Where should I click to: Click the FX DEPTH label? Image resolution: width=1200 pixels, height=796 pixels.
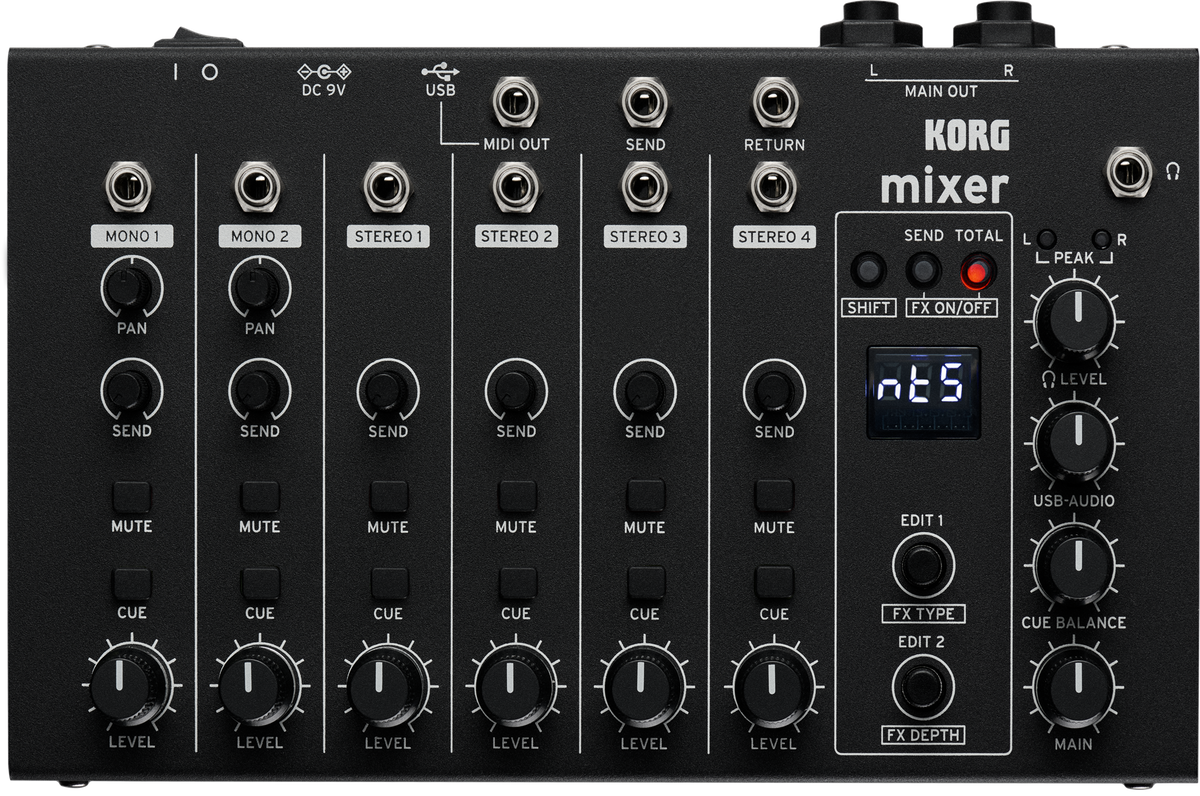pos(922,736)
